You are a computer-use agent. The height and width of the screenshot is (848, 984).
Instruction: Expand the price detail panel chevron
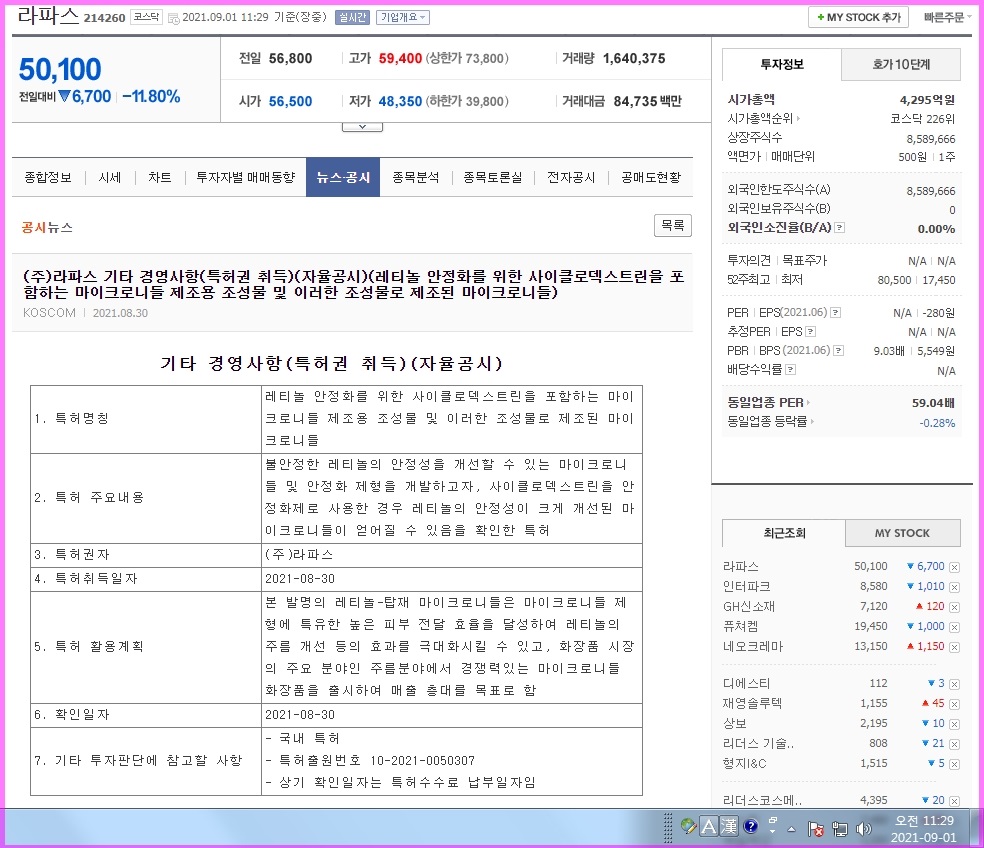click(362, 127)
